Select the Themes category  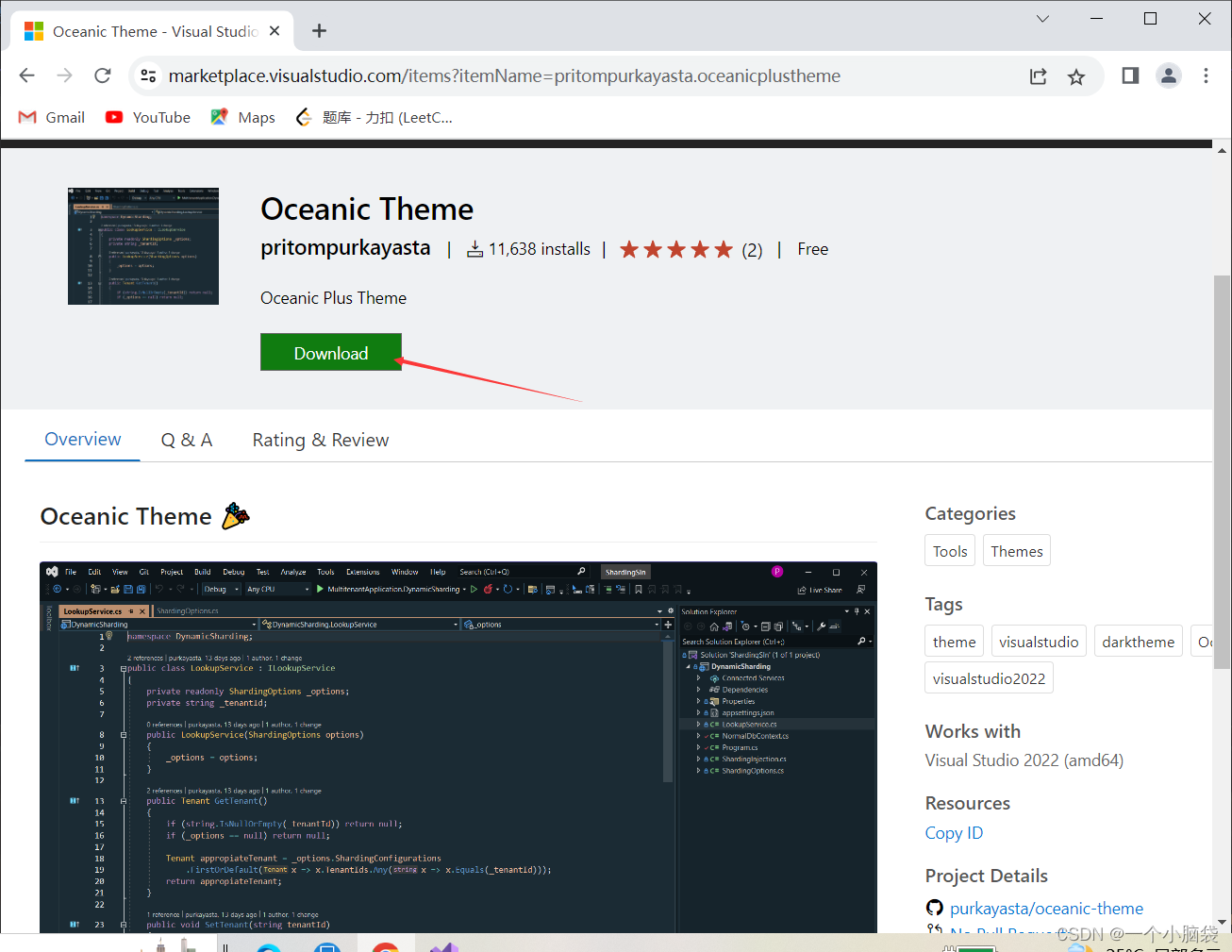tap(1017, 551)
